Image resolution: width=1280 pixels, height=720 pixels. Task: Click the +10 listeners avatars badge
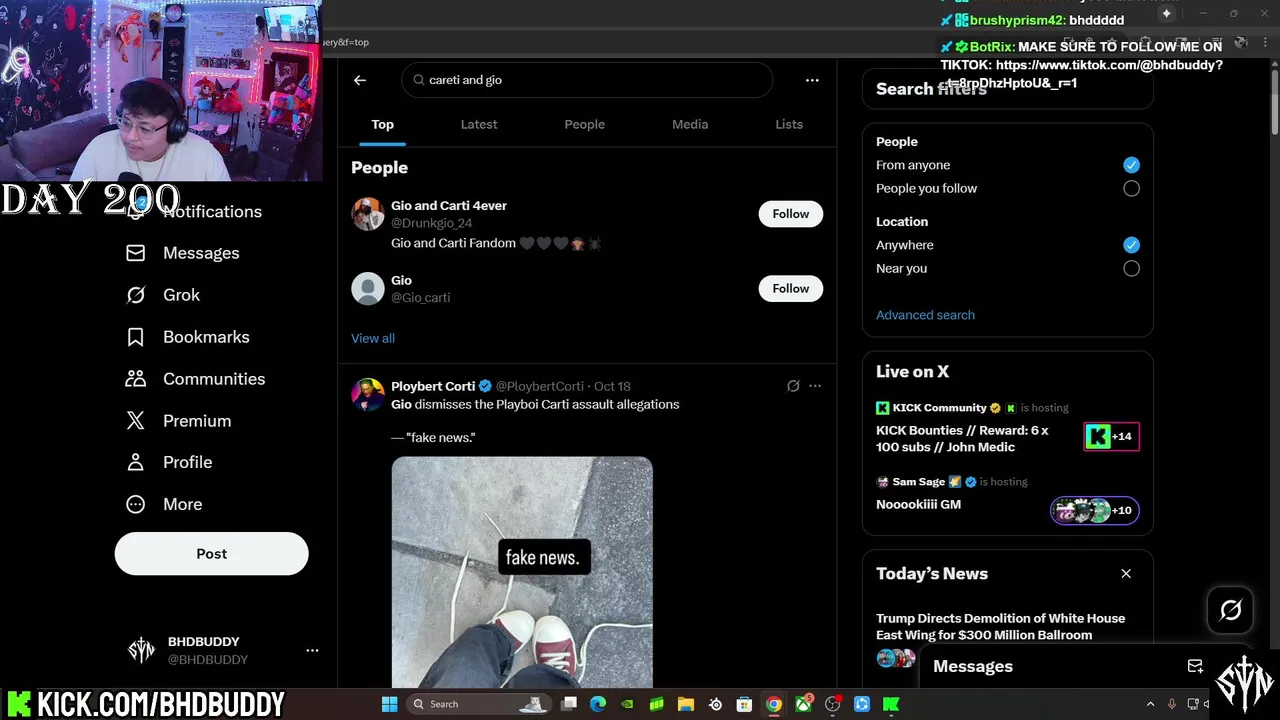pos(1095,510)
